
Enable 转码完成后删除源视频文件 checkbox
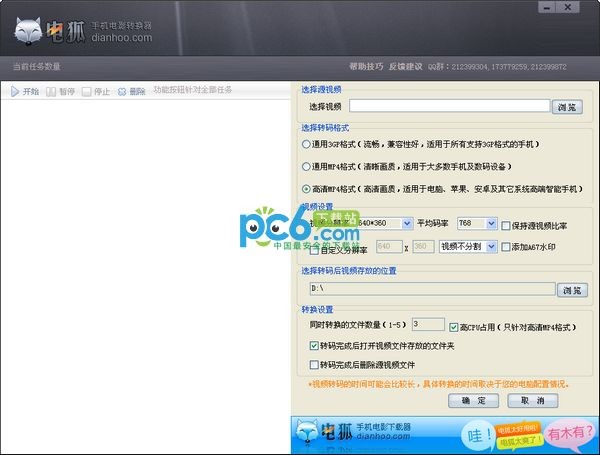pyautogui.click(x=314, y=365)
